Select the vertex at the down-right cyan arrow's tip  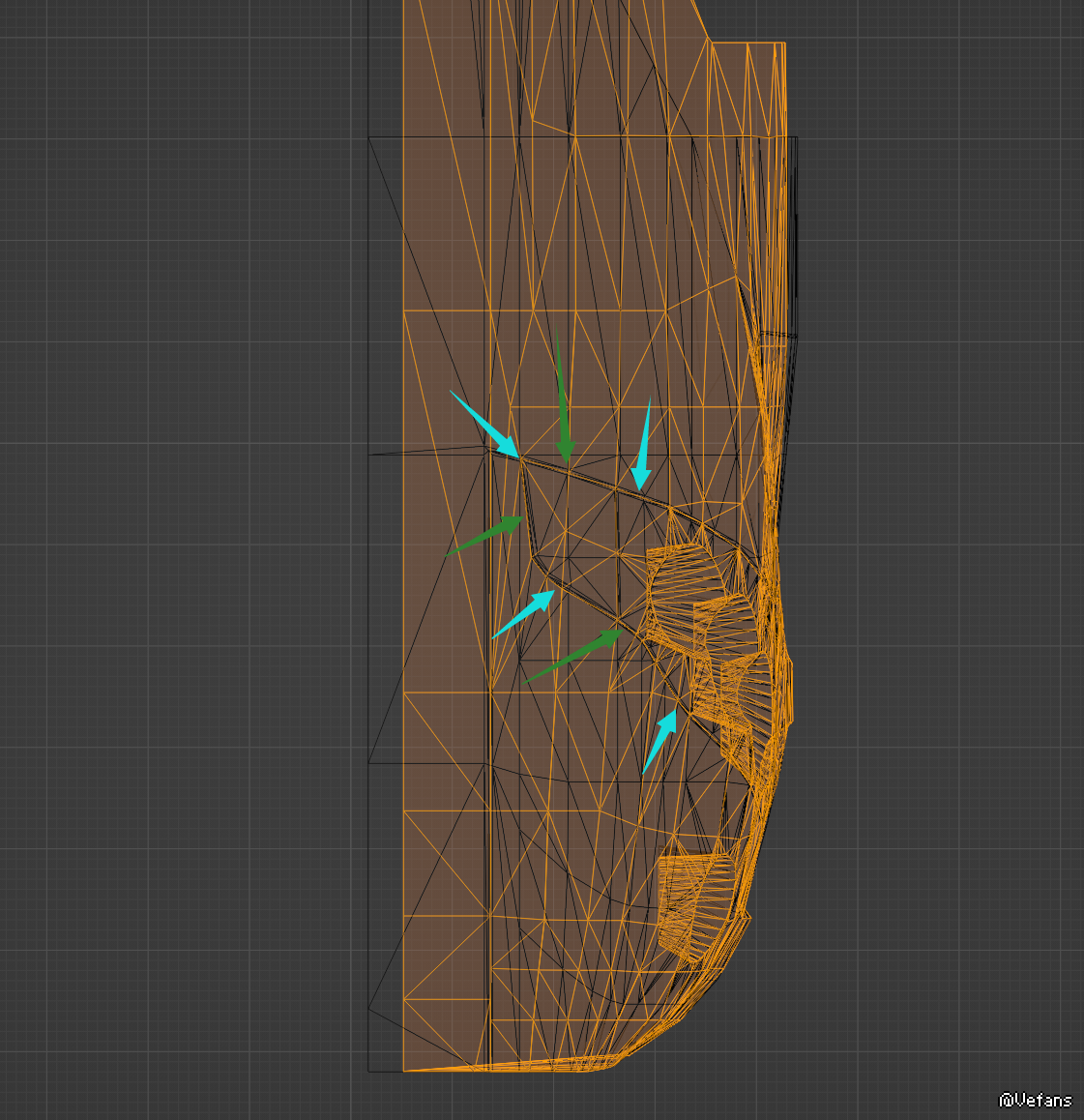click(x=521, y=457)
